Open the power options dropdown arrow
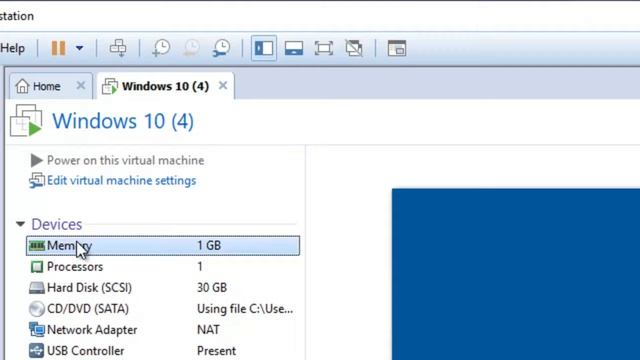This screenshot has height=360, width=640. coord(80,48)
